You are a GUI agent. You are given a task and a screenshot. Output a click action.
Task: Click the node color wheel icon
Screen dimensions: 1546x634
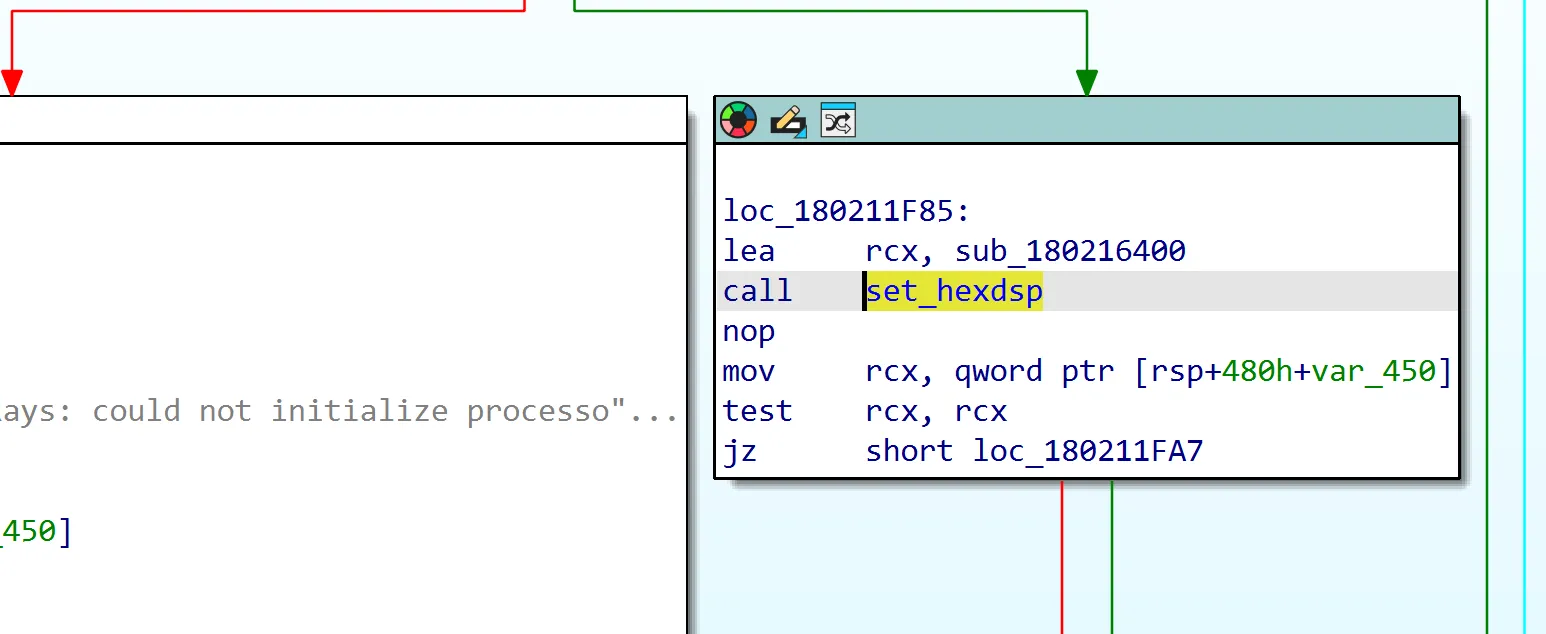point(738,120)
